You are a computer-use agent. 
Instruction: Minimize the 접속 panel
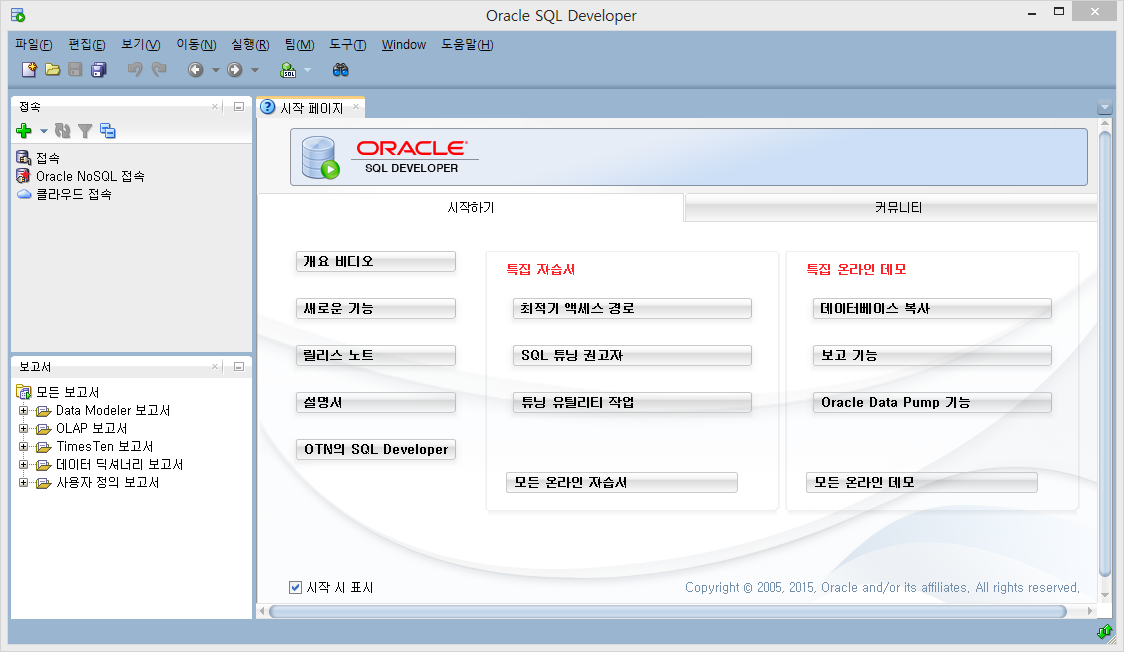point(239,107)
